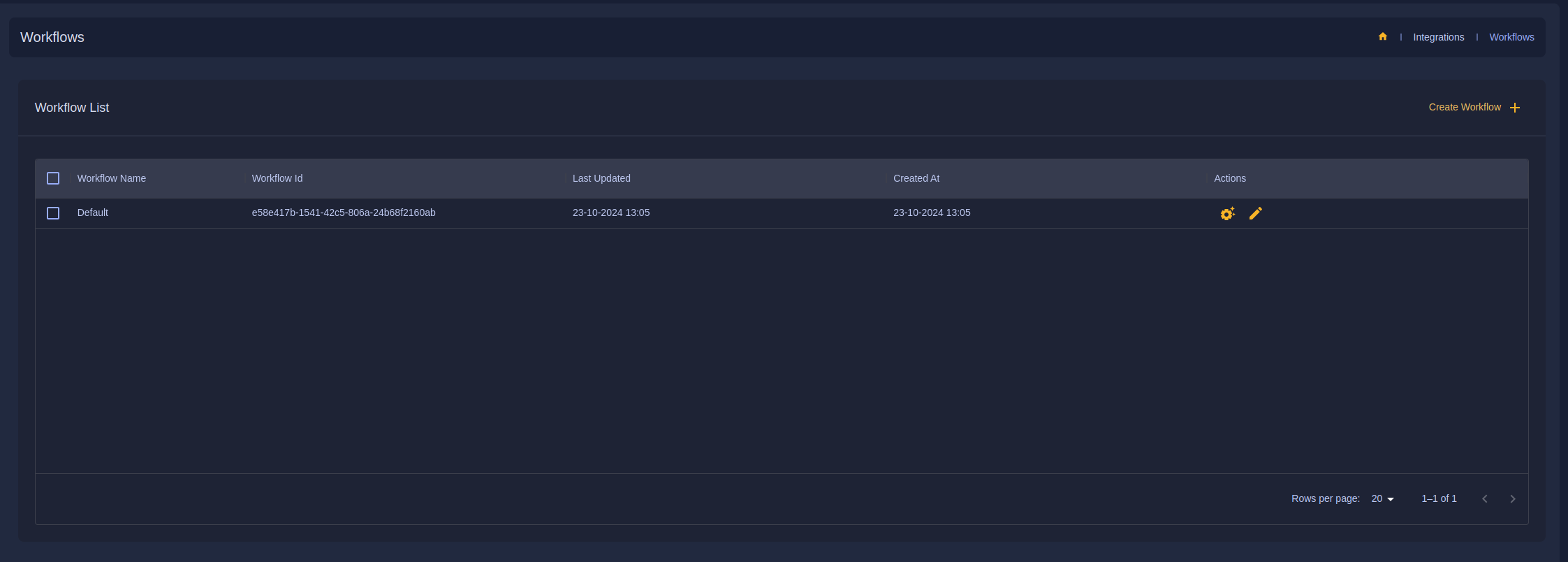This screenshot has height=562, width=1568.
Task: Sort by Created At column header
Action: pos(916,179)
